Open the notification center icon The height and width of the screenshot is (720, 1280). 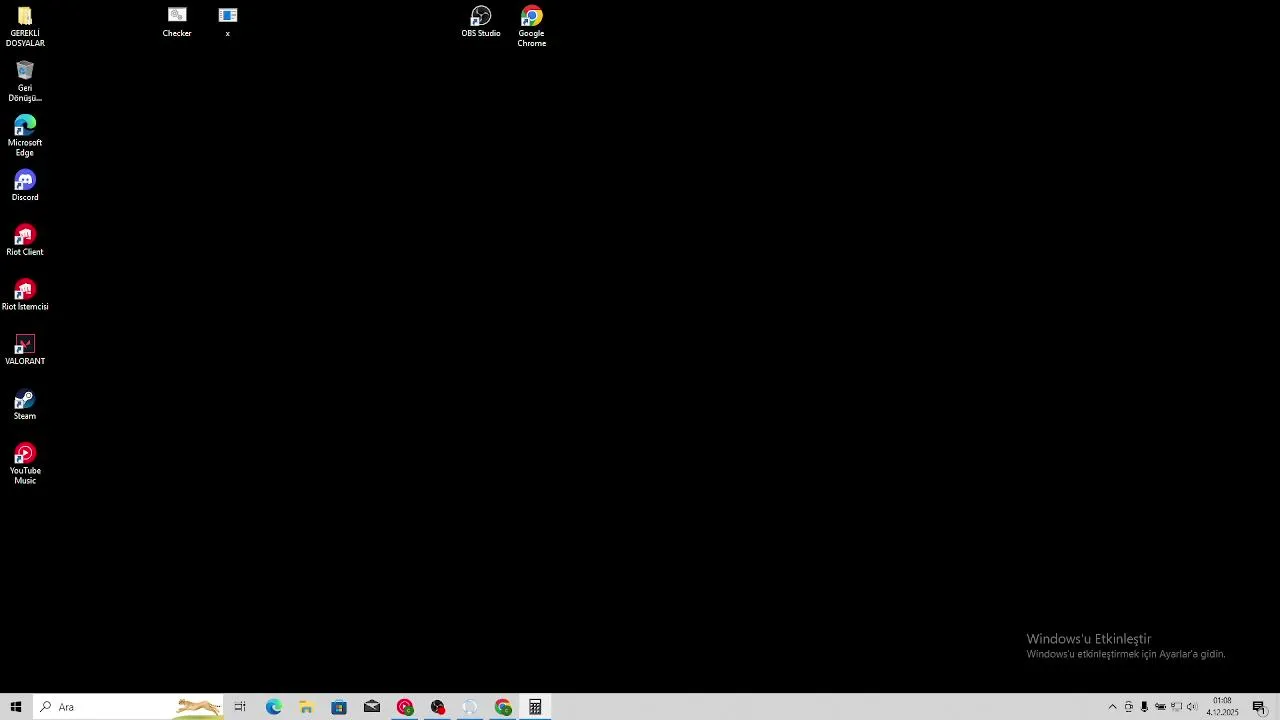(1259, 707)
